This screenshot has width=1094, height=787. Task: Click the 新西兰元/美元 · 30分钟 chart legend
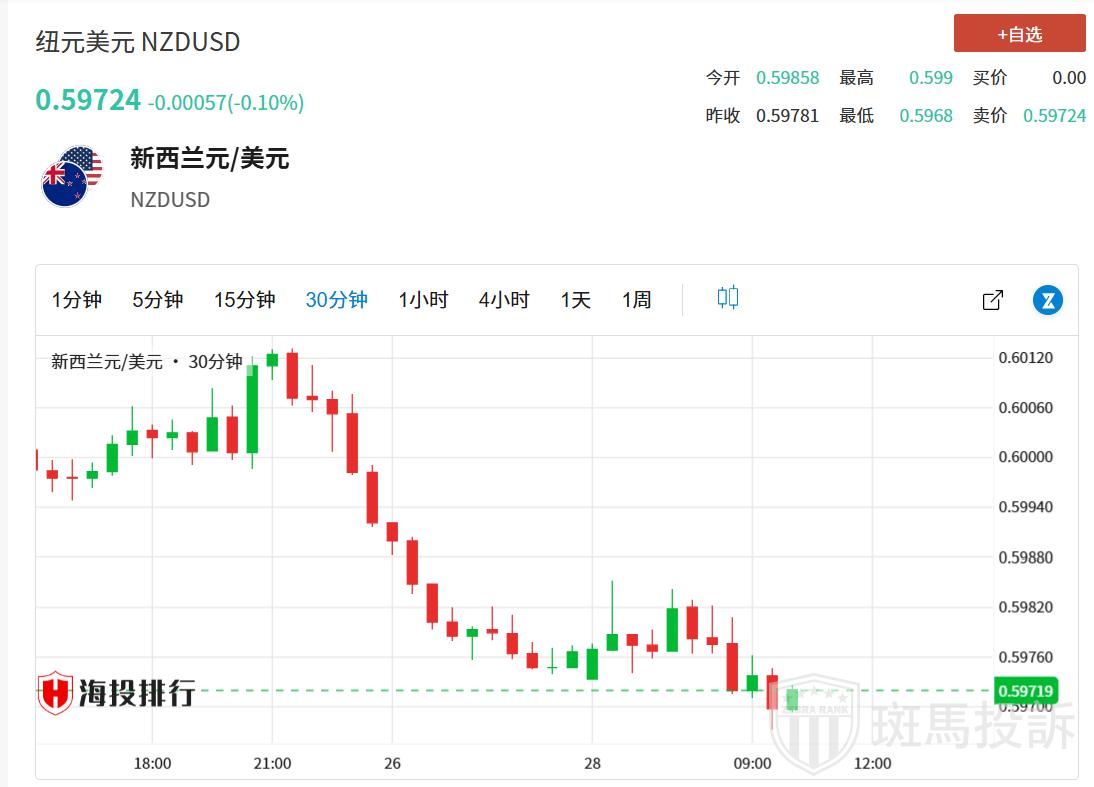(x=147, y=362)
